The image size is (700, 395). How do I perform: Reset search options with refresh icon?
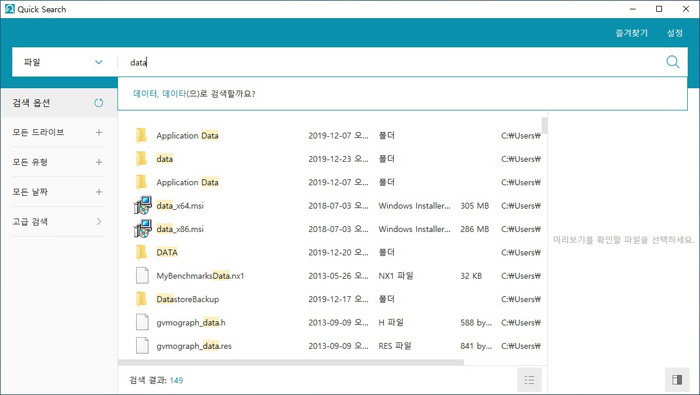point(99,103)
